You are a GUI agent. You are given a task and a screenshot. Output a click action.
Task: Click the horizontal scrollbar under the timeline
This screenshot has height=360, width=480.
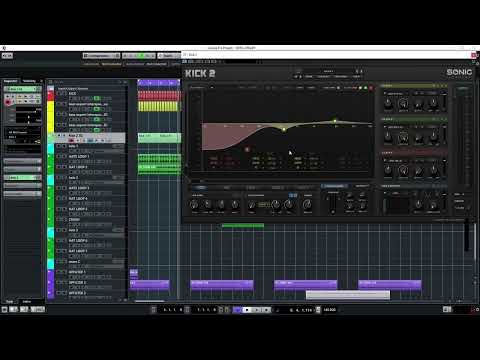[x=150, y=301]
